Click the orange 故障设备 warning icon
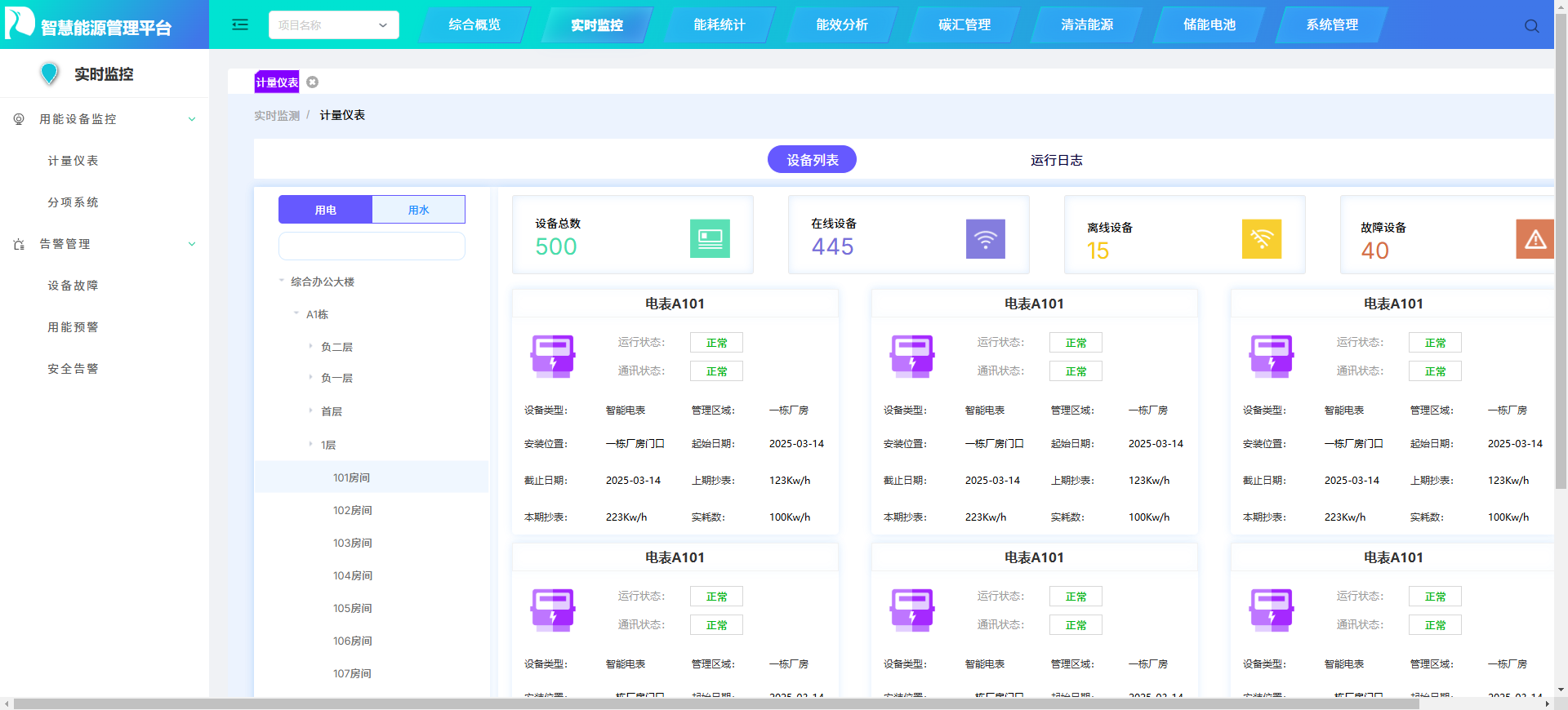Viewport: 1568px width, 710px height. pos(1535,238)
